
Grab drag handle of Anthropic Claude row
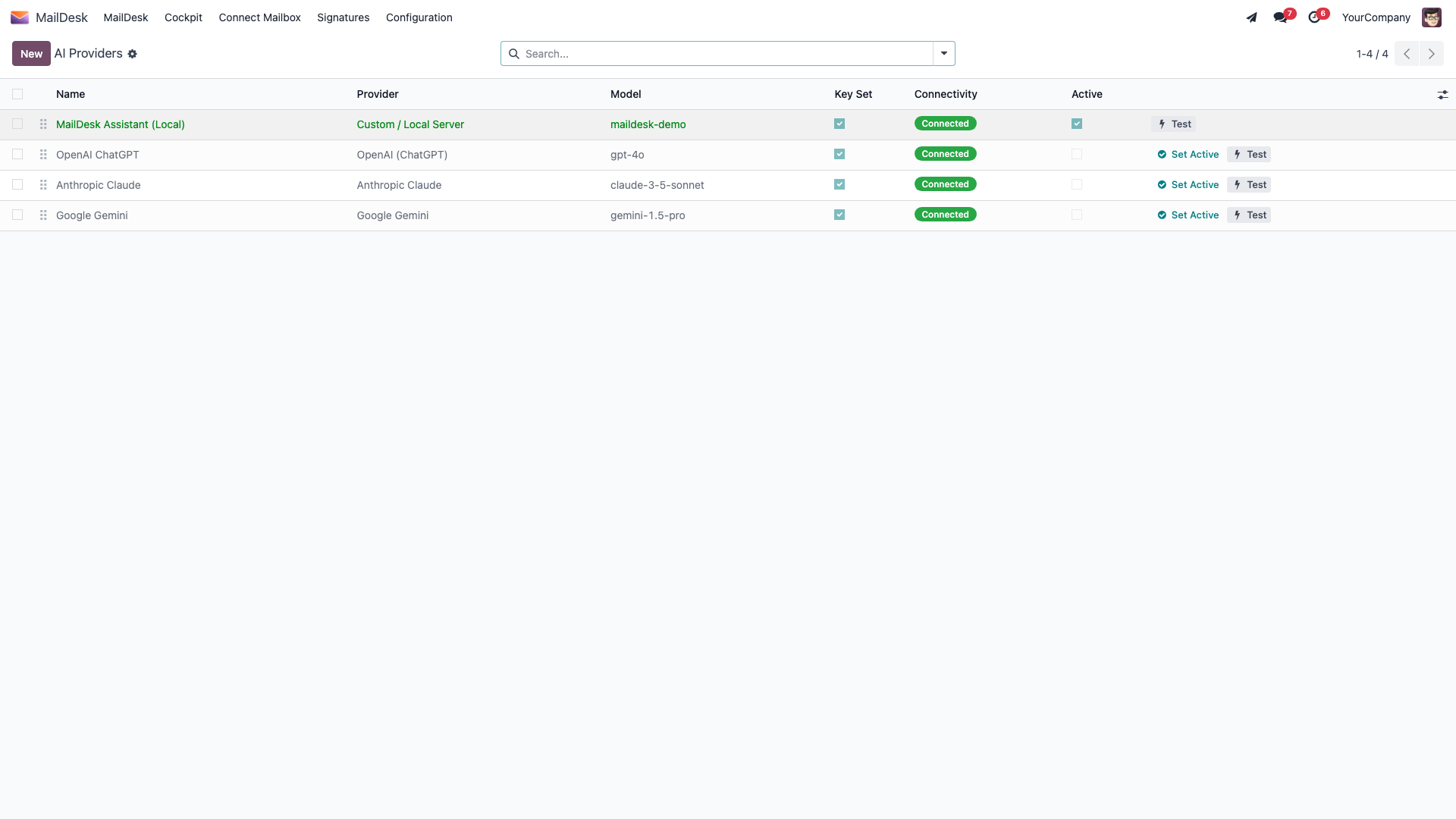click(x=43, y=185)
